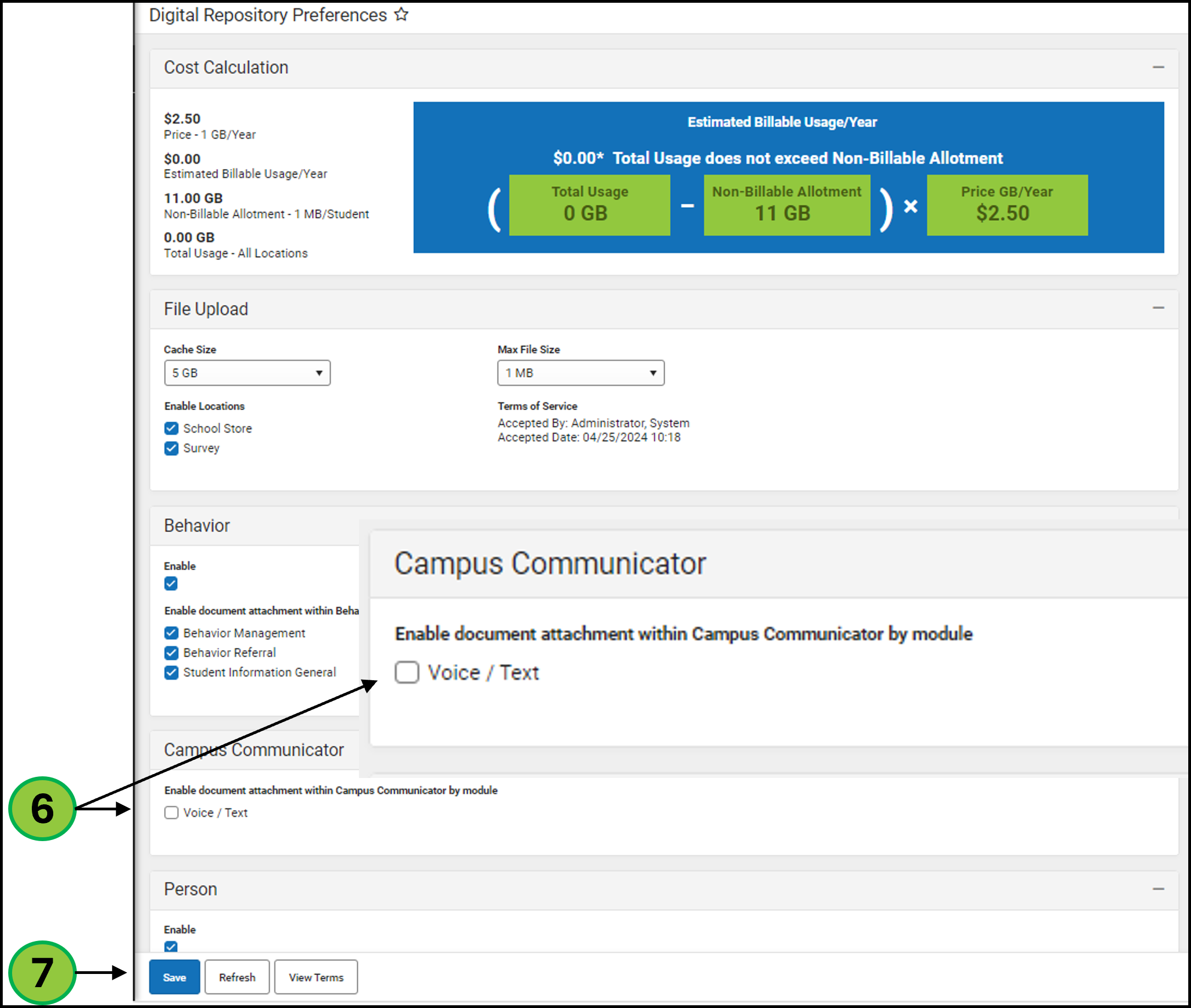Uncheck the School Store location
Viewport: 1191px width, 1008px height.
171,429
